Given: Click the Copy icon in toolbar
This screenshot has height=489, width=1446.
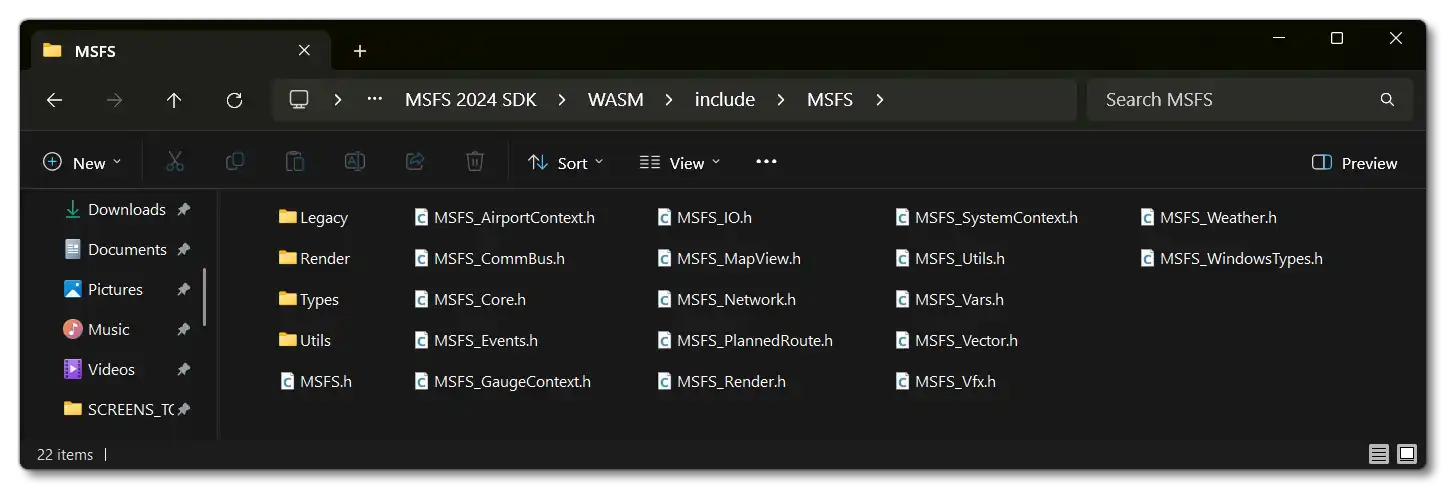Looking at the screenshot, I should coord(235,162).
